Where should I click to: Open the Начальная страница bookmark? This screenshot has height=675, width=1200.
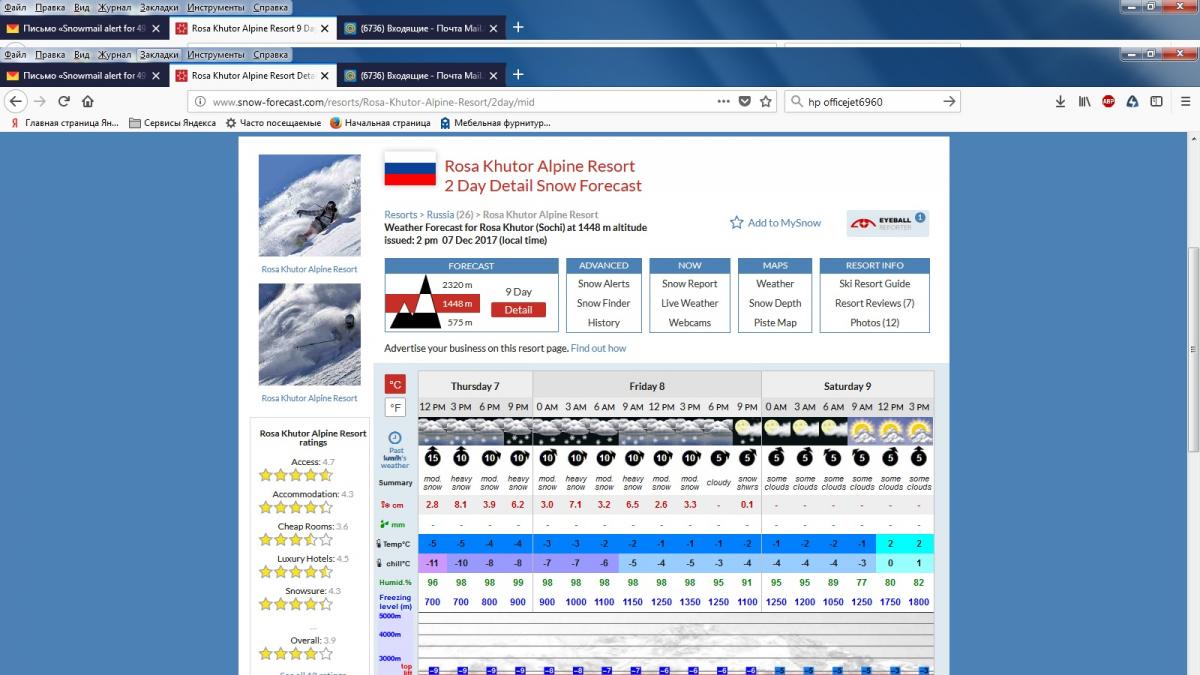pos(380,123)
